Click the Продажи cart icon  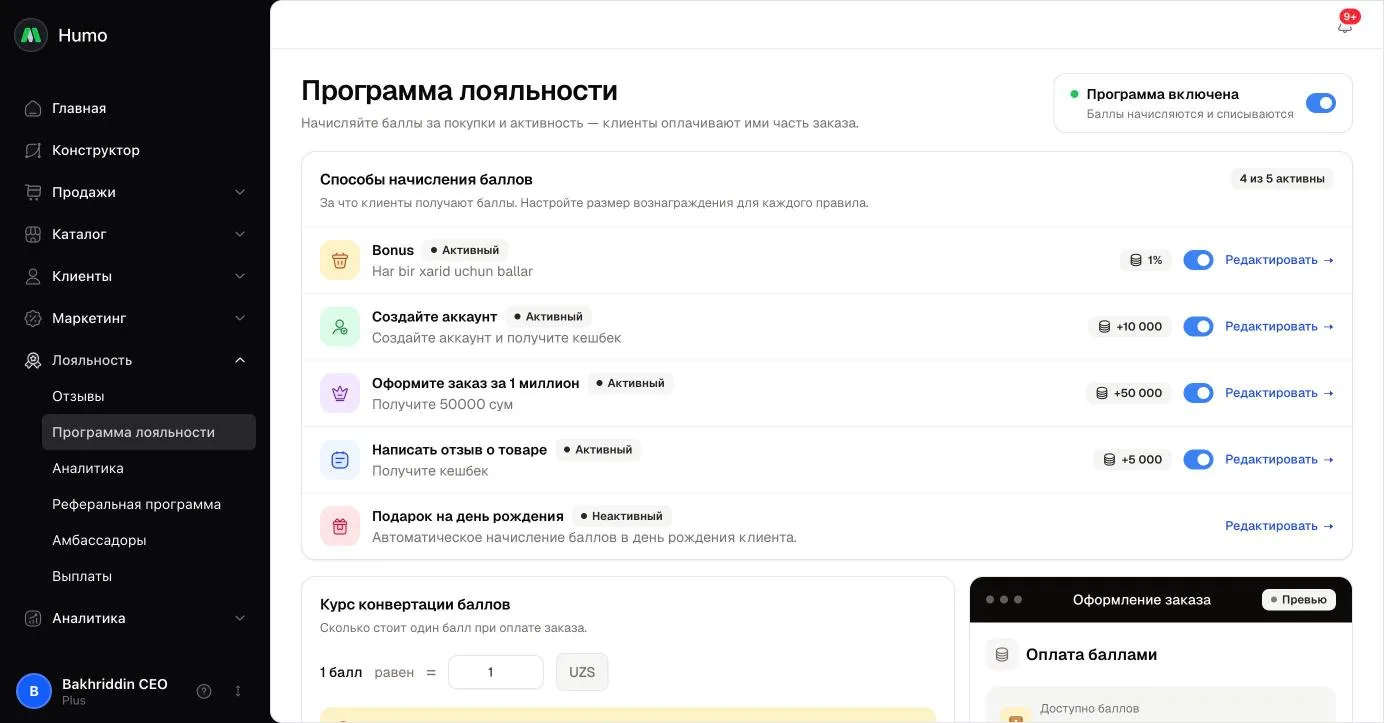click(33, 192)
